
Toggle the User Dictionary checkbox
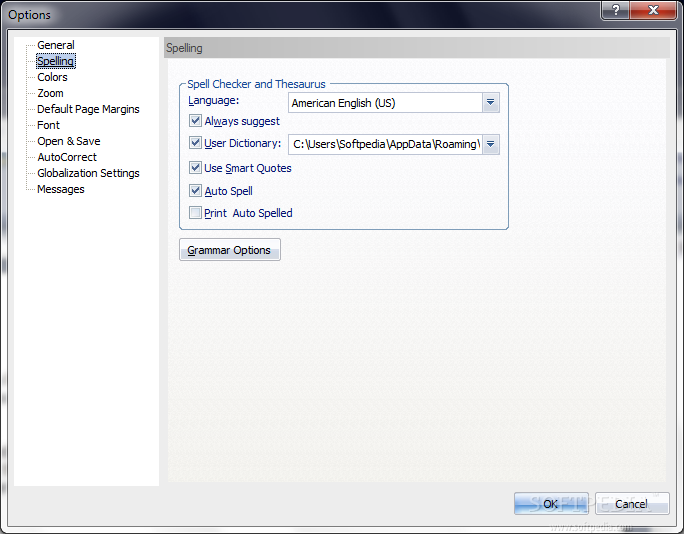tap(195, 143)
